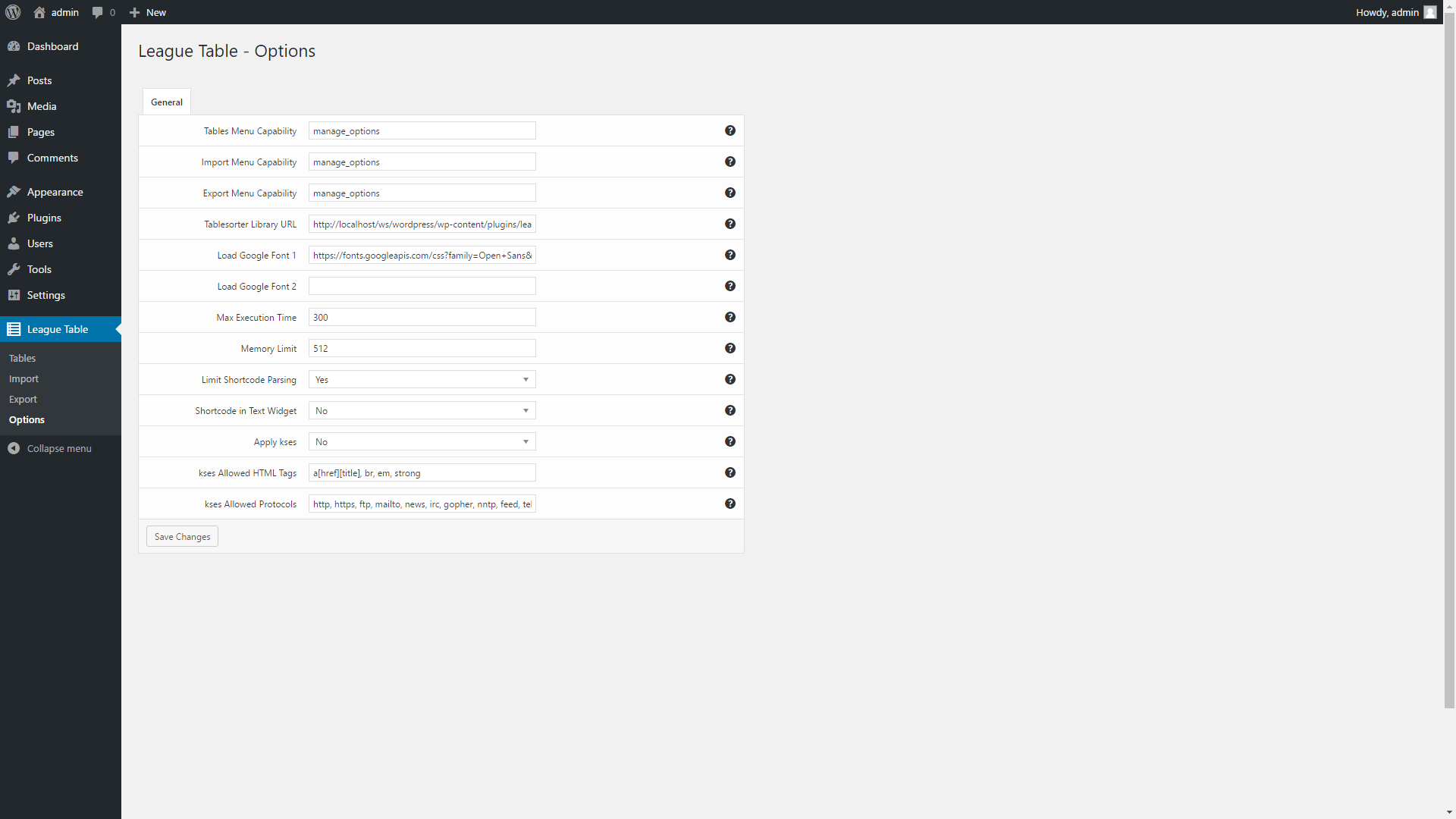The width and height of the screenshot is (1456, 819).
Task: Focus the Load Google Font 2 field
Action: [422, 286]
